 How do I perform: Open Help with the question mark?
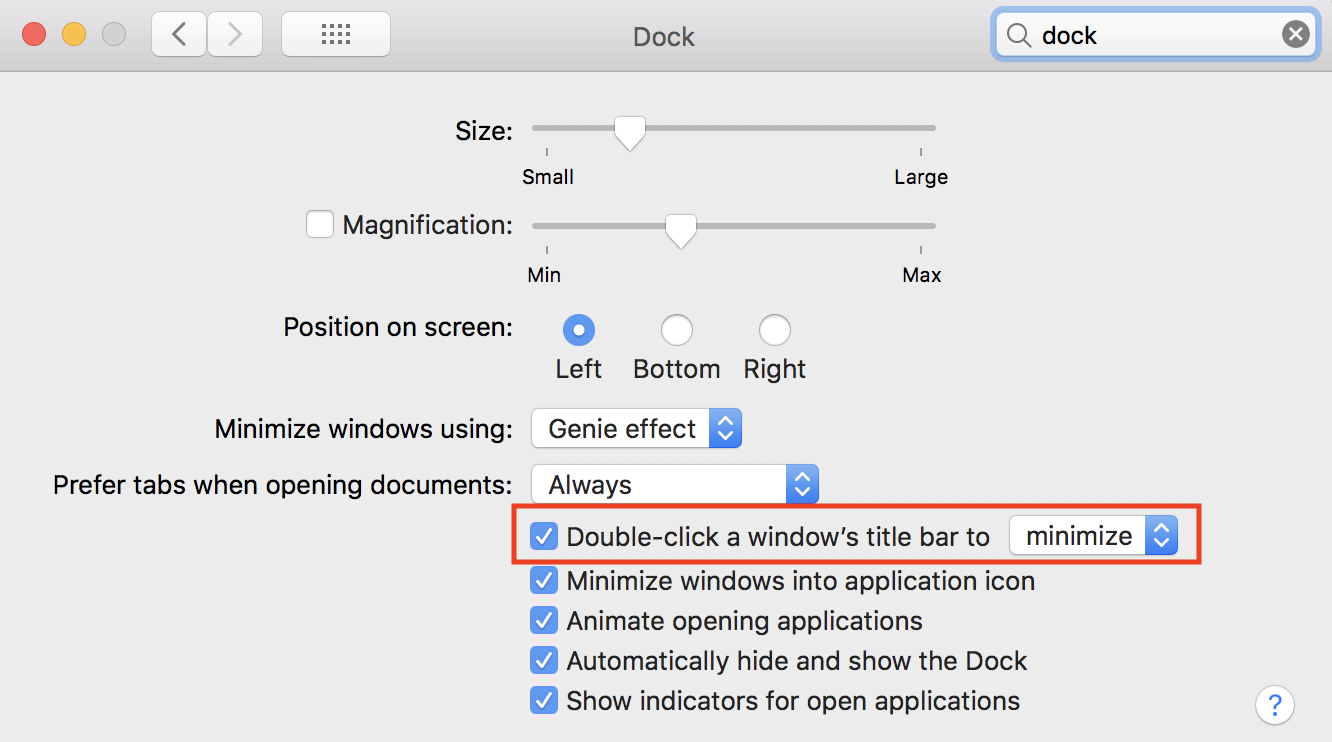1274,701
